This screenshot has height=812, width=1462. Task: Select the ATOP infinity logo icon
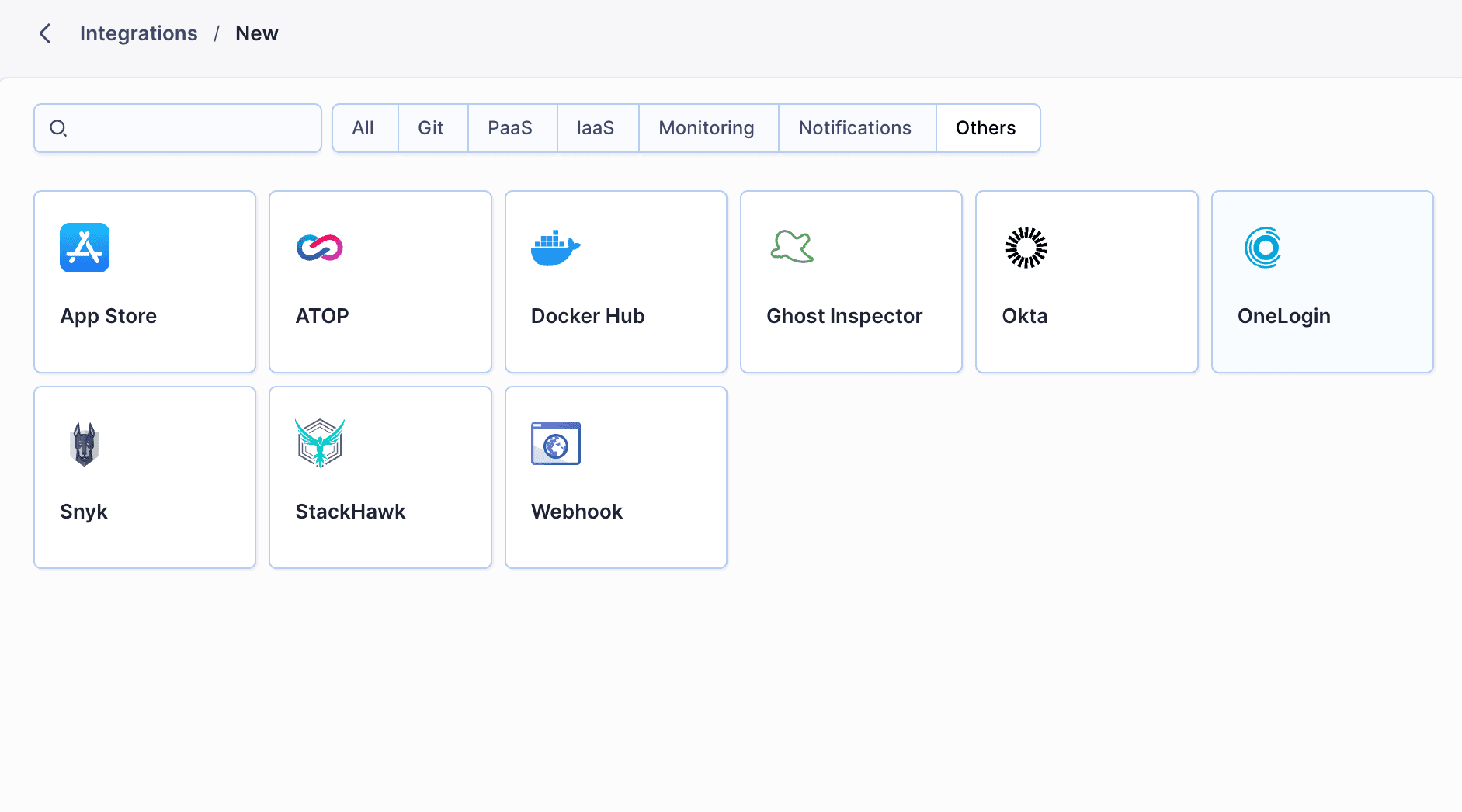320,248
